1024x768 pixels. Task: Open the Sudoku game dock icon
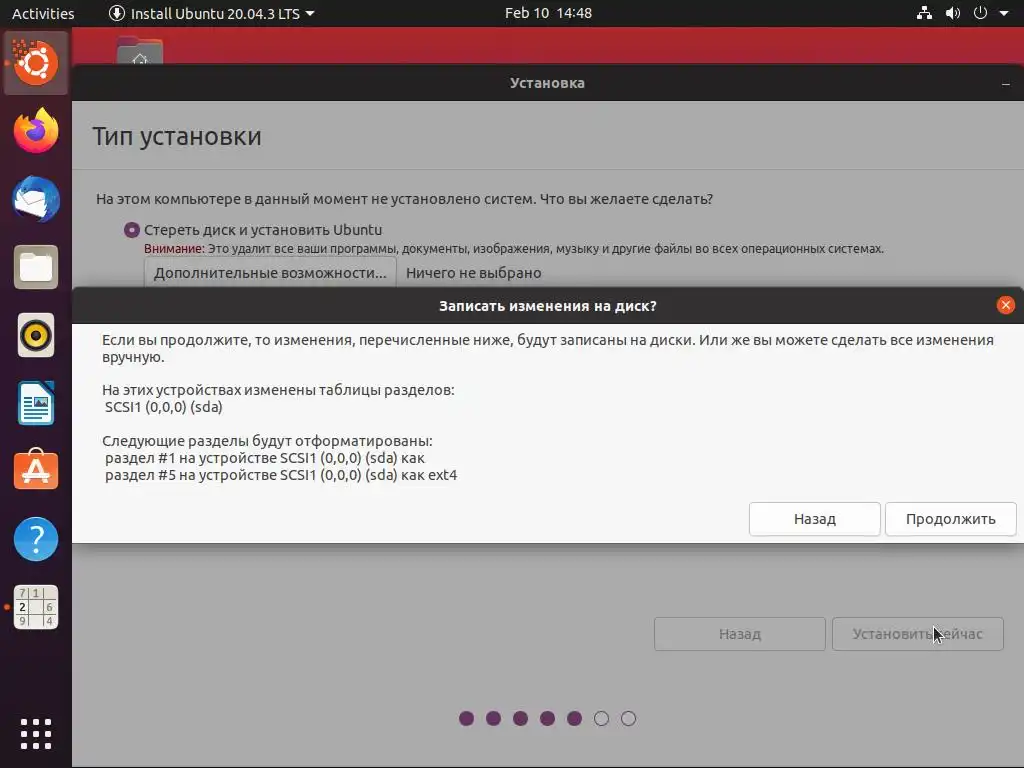tap(36, 607)
